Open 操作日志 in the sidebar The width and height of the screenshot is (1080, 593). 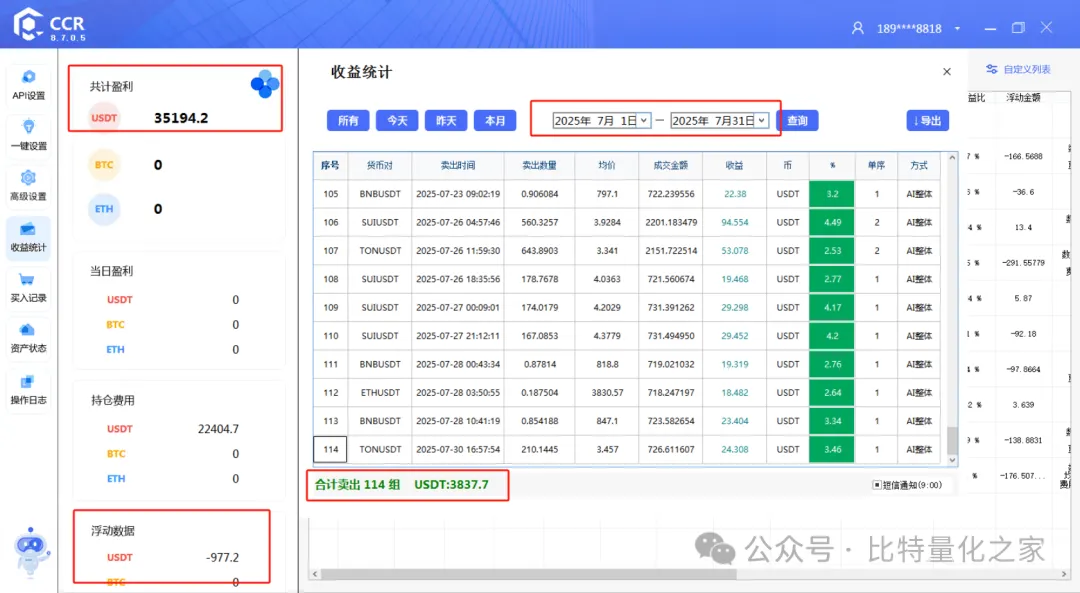[28, 390]
